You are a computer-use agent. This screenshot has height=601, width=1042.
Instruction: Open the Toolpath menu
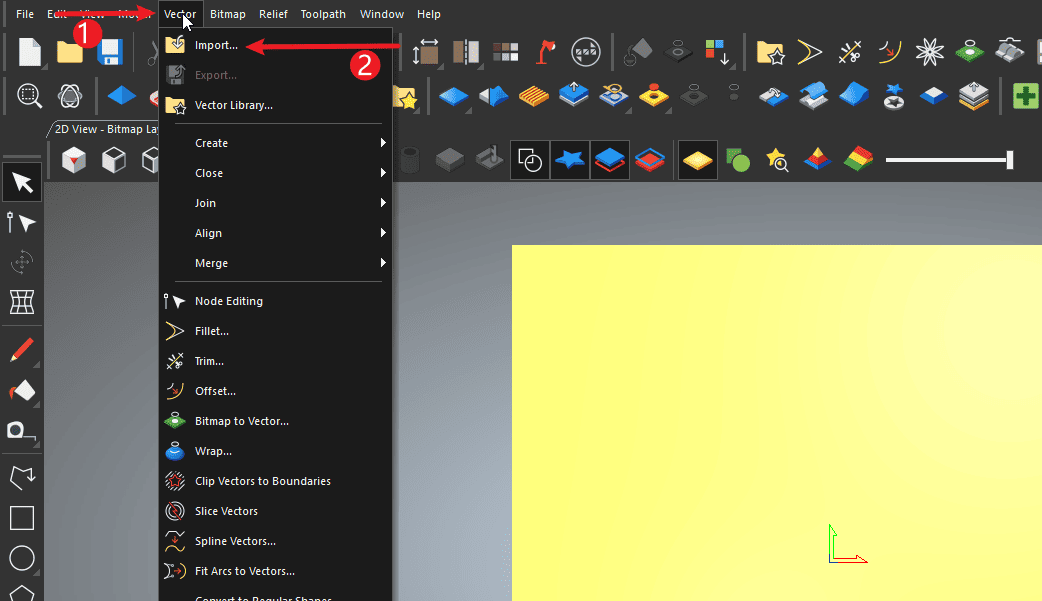[x=323, y=14]
